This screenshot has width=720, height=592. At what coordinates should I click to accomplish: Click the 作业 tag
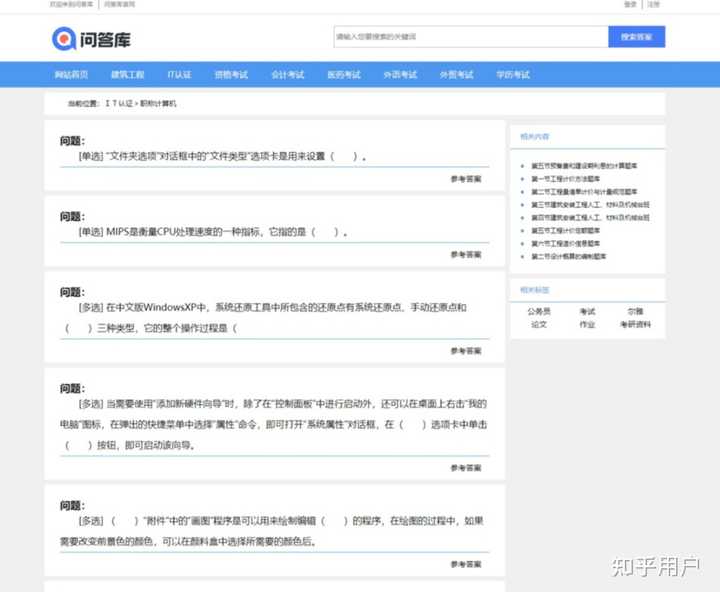click(x=587, y=324)
